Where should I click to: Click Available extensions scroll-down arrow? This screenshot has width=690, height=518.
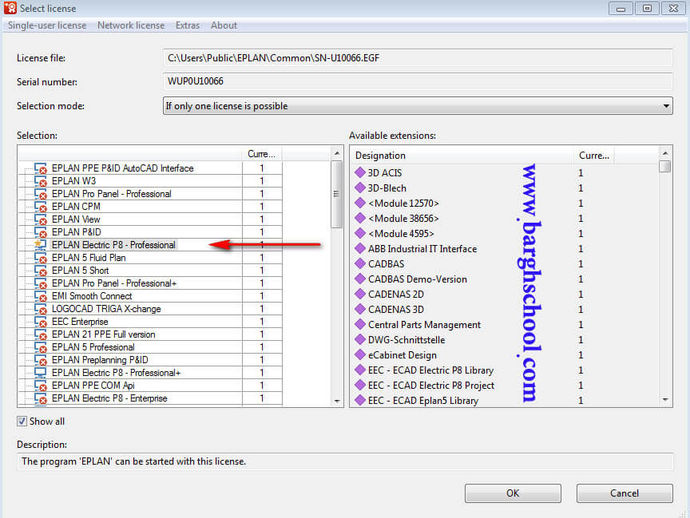(x=665, y=400)
